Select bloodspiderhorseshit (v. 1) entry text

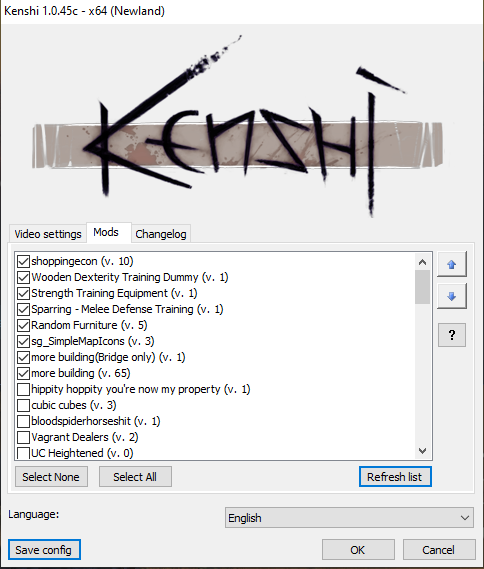coord(96,421)
